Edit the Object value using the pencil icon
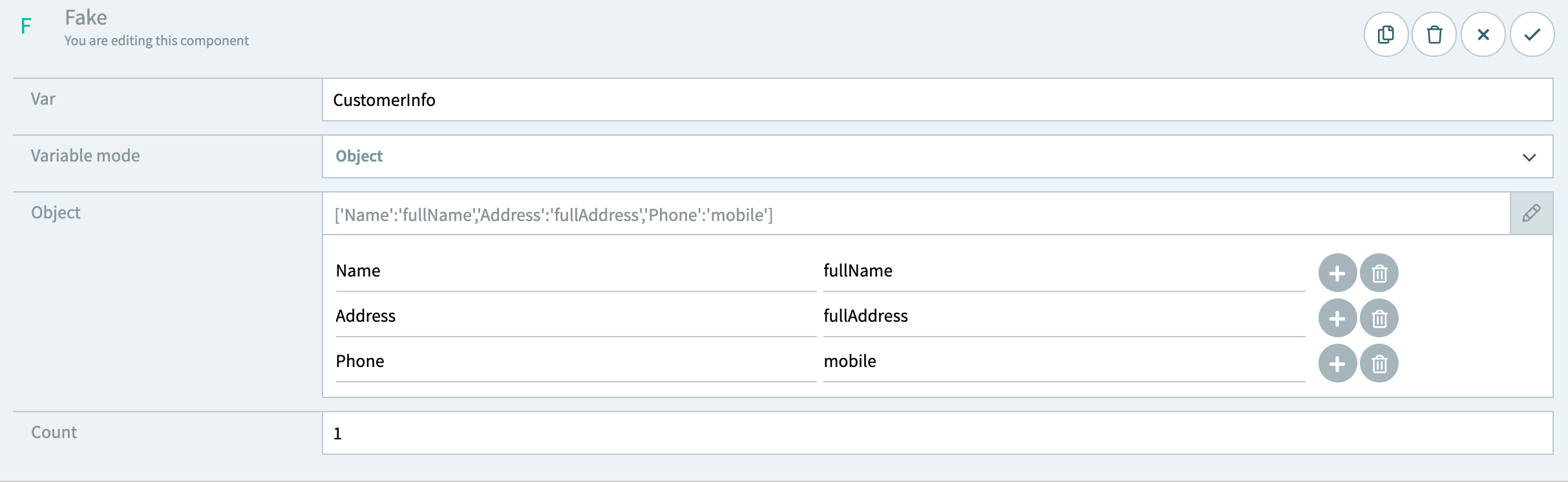The width and height of the screenshot is (1568, 482). point(1532,213)
